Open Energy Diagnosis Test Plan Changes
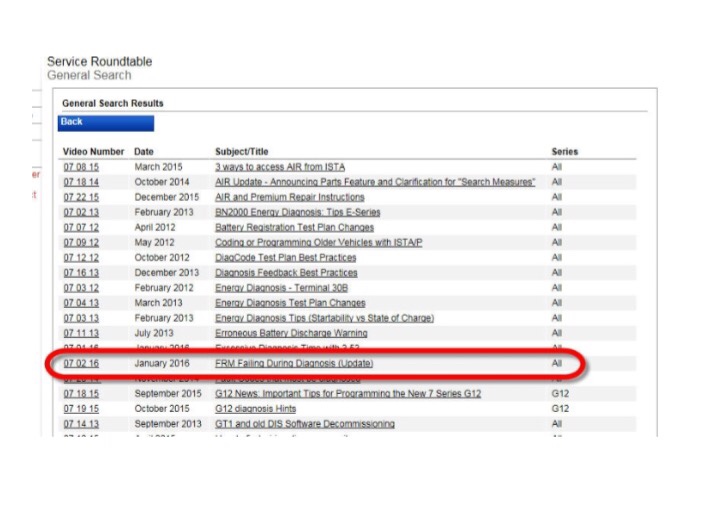This screenshot has width=708, height=524. click(x=290, y=302)
